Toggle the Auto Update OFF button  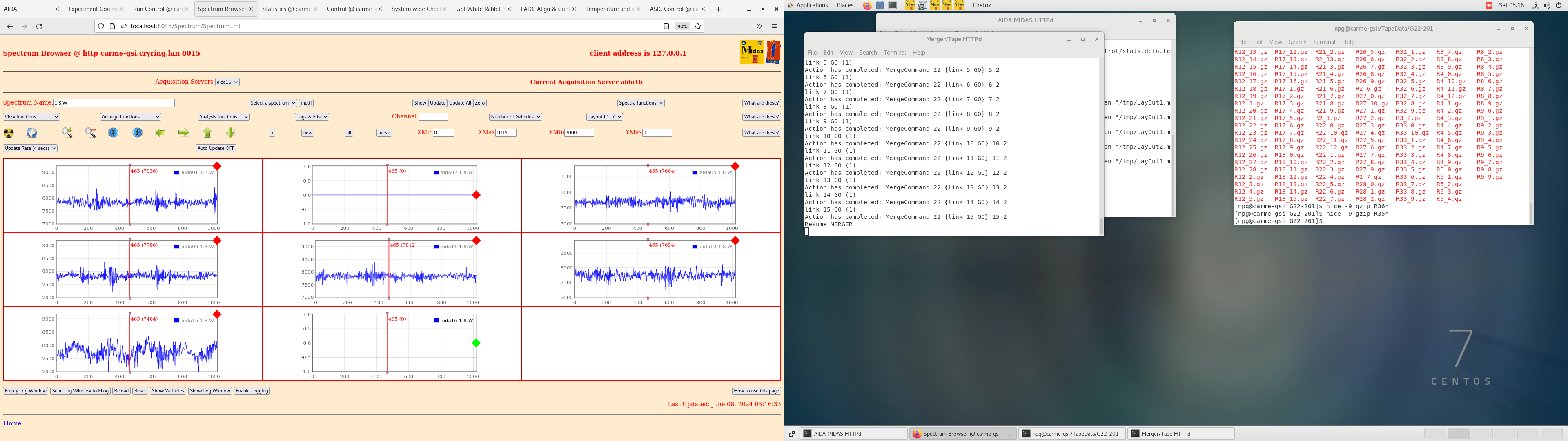216,148
